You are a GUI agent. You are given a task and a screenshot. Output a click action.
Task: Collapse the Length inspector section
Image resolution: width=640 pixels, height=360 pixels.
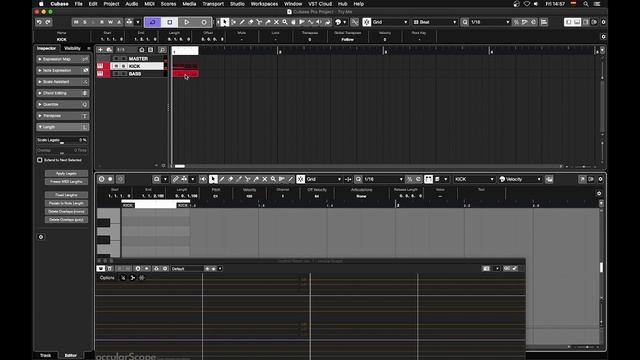coord(62,127)
